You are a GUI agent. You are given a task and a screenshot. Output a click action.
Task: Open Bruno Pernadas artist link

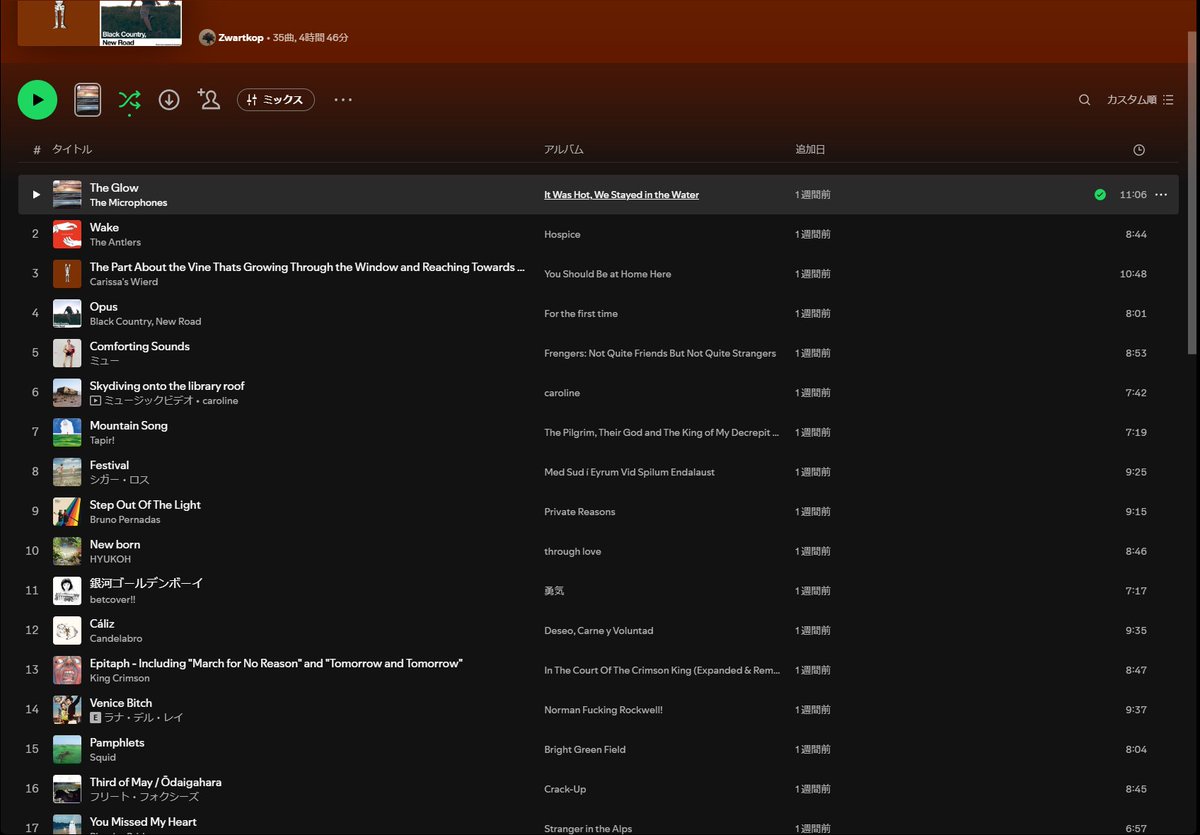[x=125, y=520]
